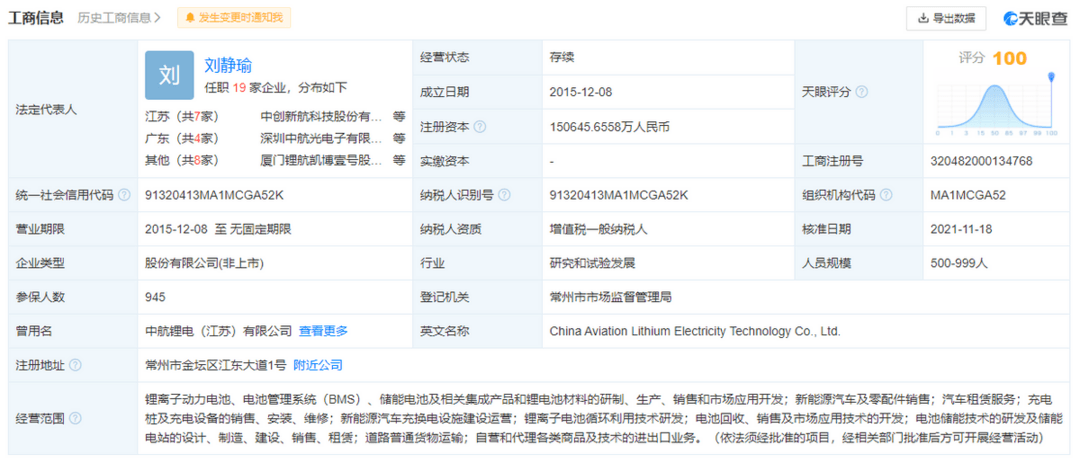
Task: Click the help icon next to 天眼评分
Action: pos(862,92)
